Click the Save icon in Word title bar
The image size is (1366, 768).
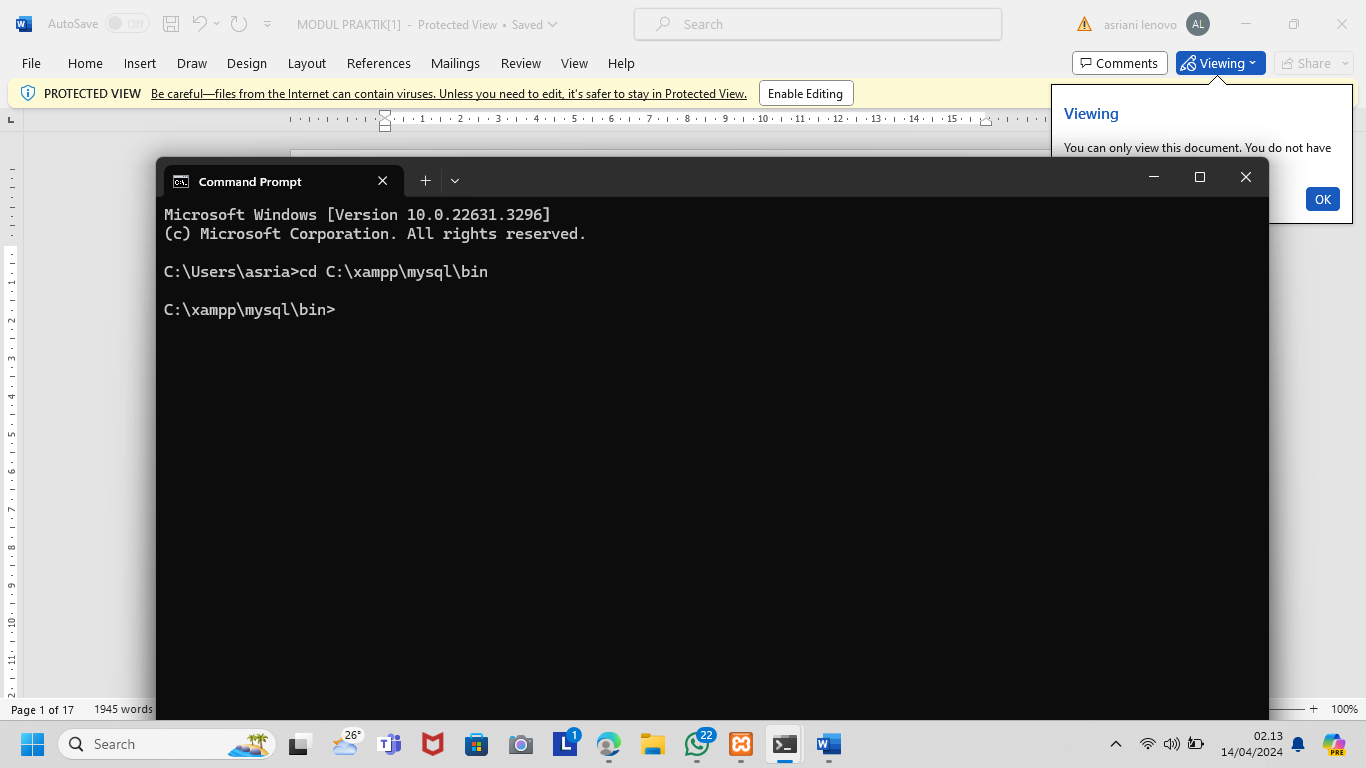[171, 24]
